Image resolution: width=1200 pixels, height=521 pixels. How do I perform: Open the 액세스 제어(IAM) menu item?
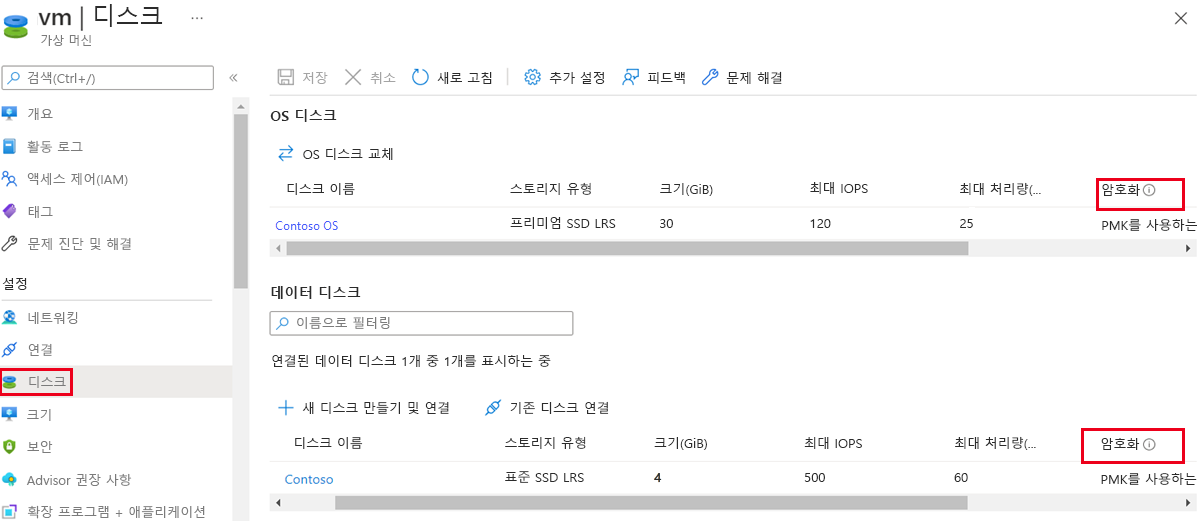77,179
